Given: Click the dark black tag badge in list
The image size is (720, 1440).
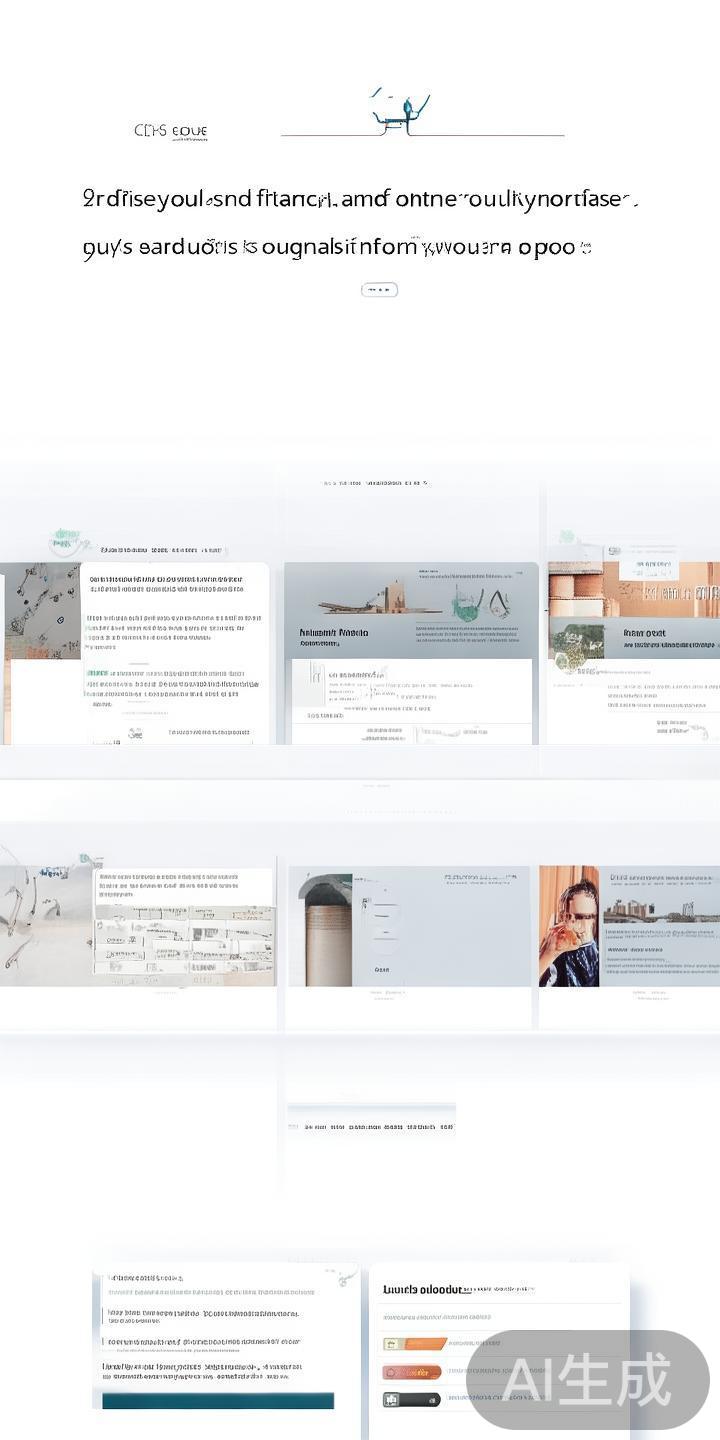Looking at the screenshot, I should point(411,1399).
